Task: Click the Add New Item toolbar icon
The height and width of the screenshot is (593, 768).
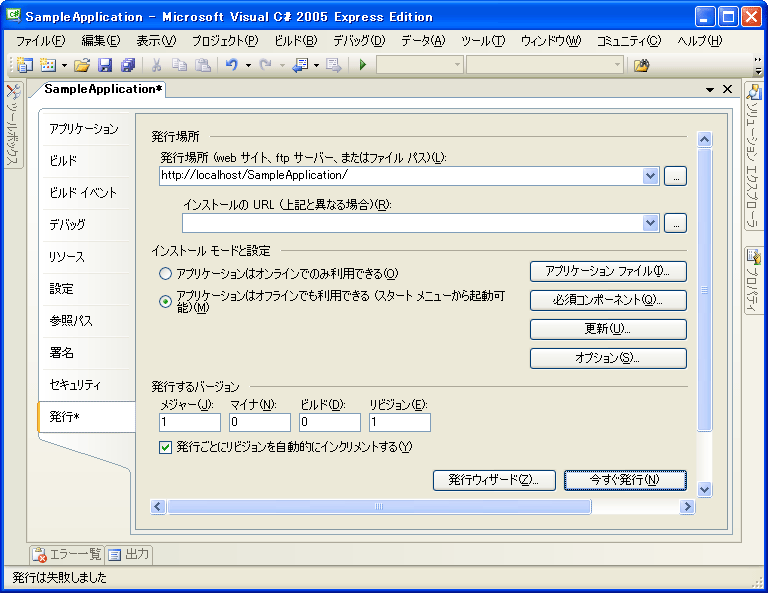Action: coord(48,65)
